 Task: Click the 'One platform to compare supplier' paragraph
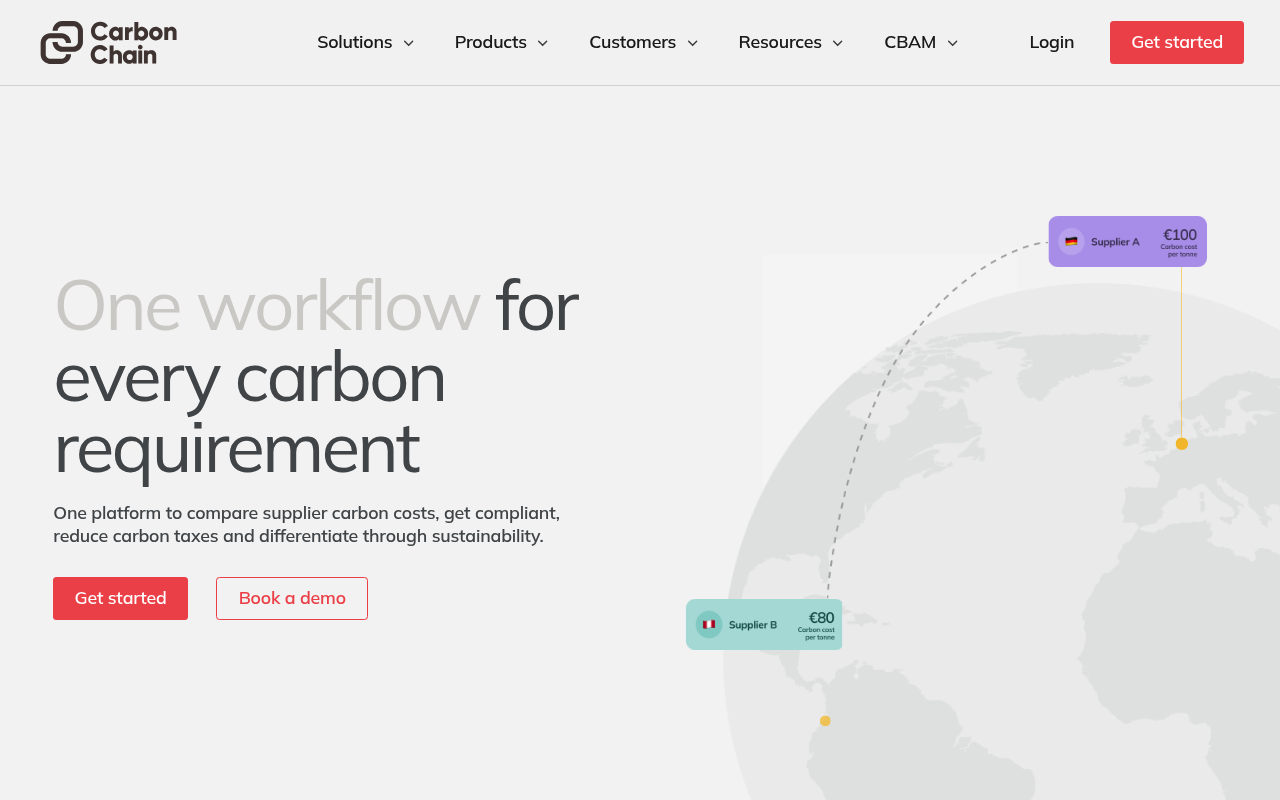click(307, 525)
